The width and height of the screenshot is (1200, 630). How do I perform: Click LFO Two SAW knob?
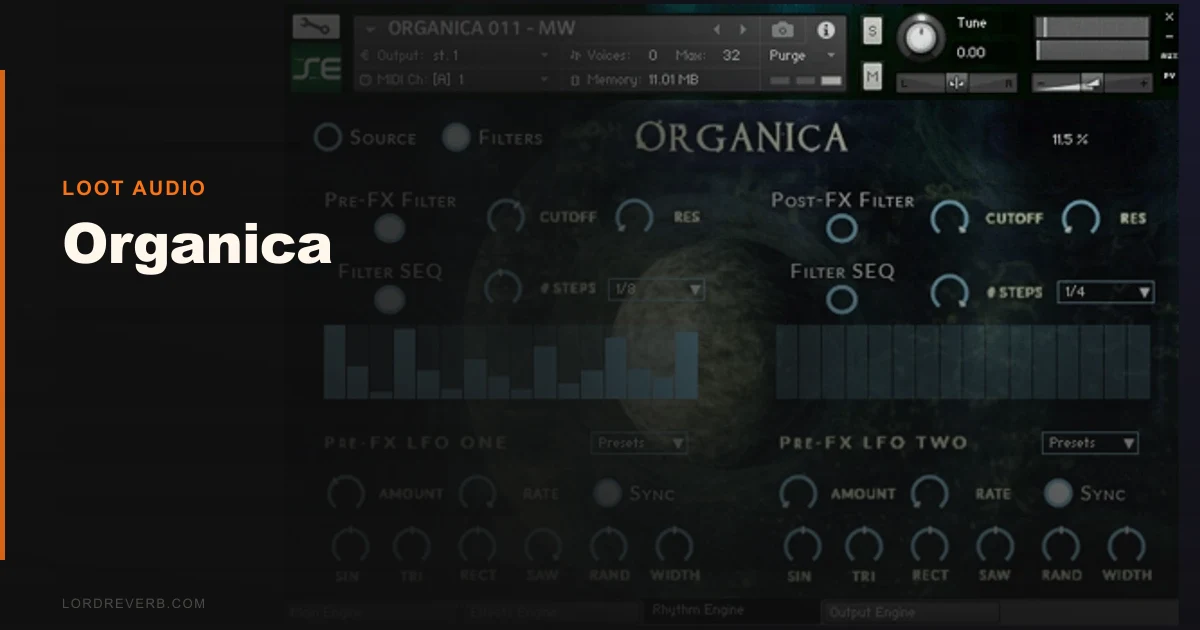coord(995,546)
